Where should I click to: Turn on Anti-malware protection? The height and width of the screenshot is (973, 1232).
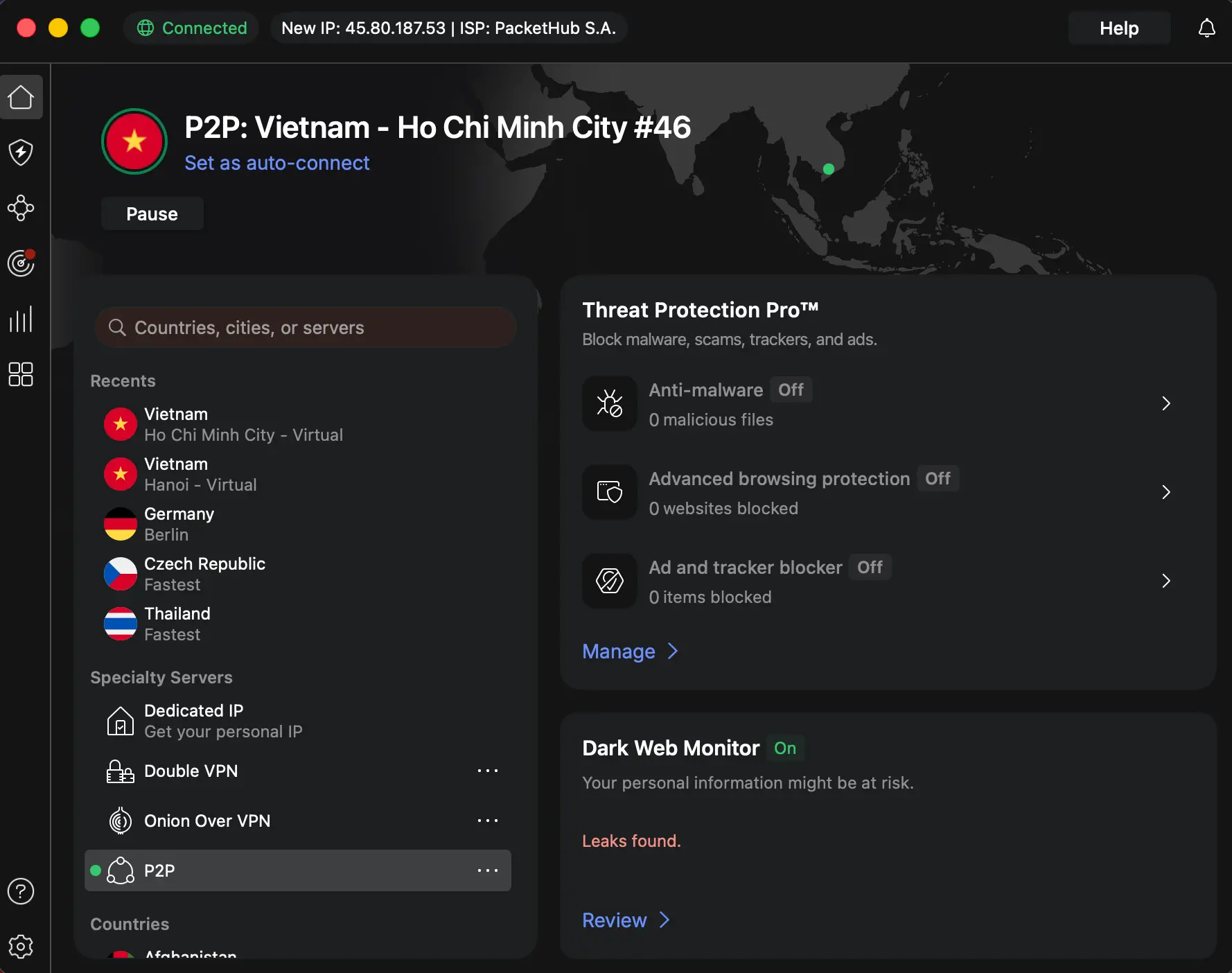(x=791, y=389)
